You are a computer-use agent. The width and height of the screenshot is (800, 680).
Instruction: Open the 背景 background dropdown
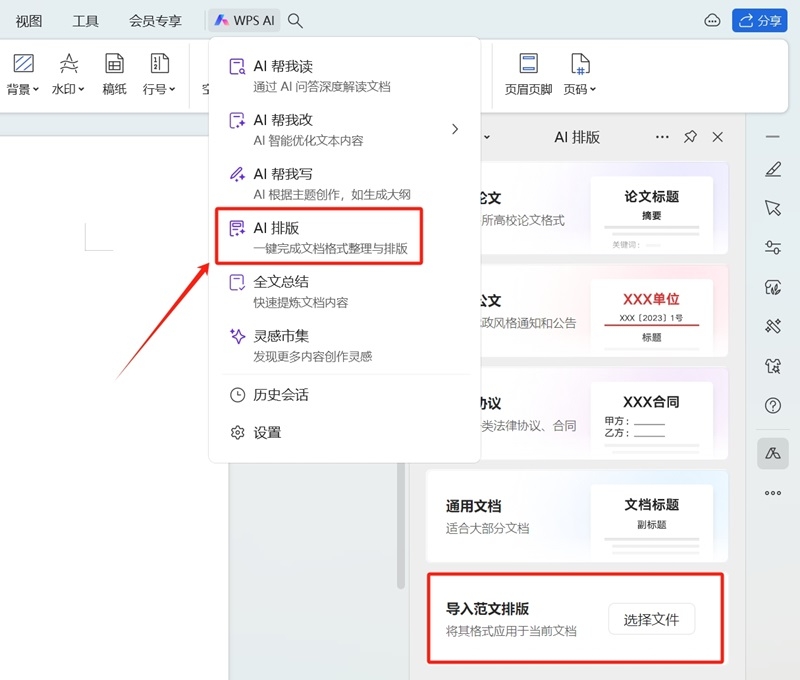(x=23, y=74)
